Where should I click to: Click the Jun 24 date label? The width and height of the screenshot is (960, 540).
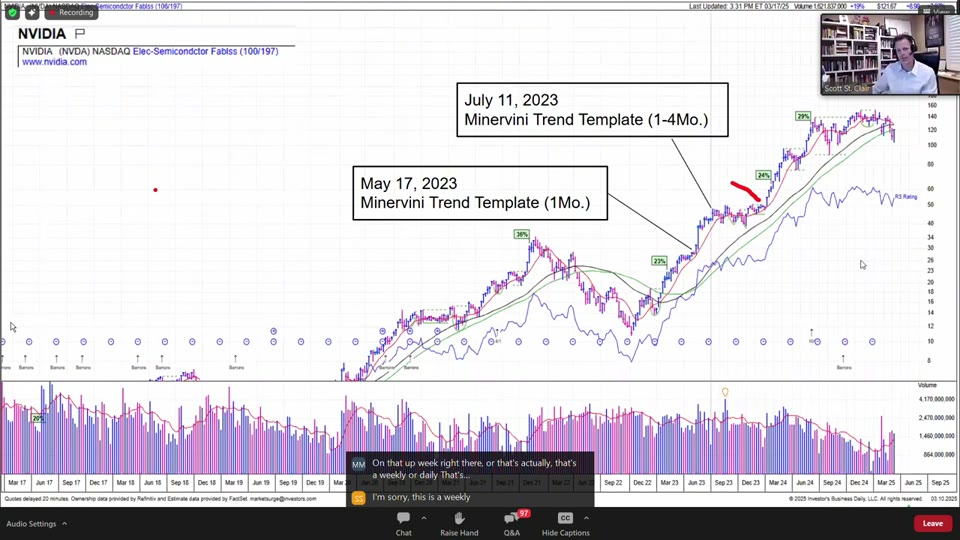[805, 482]
